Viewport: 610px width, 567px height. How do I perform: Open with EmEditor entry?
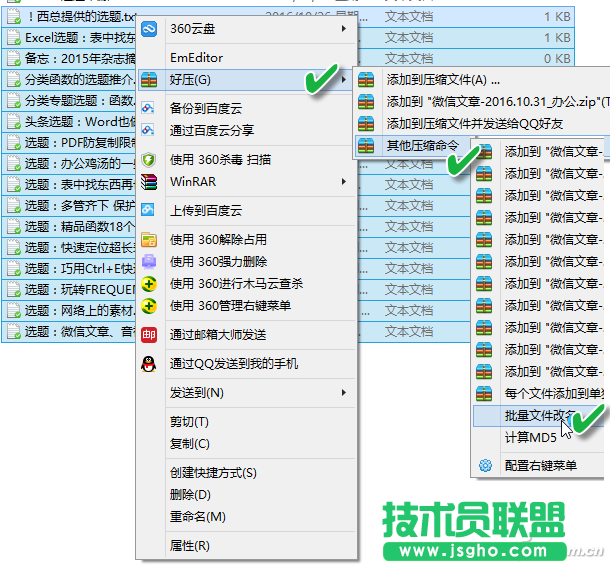pyautogui.click(x=196, y=58)
